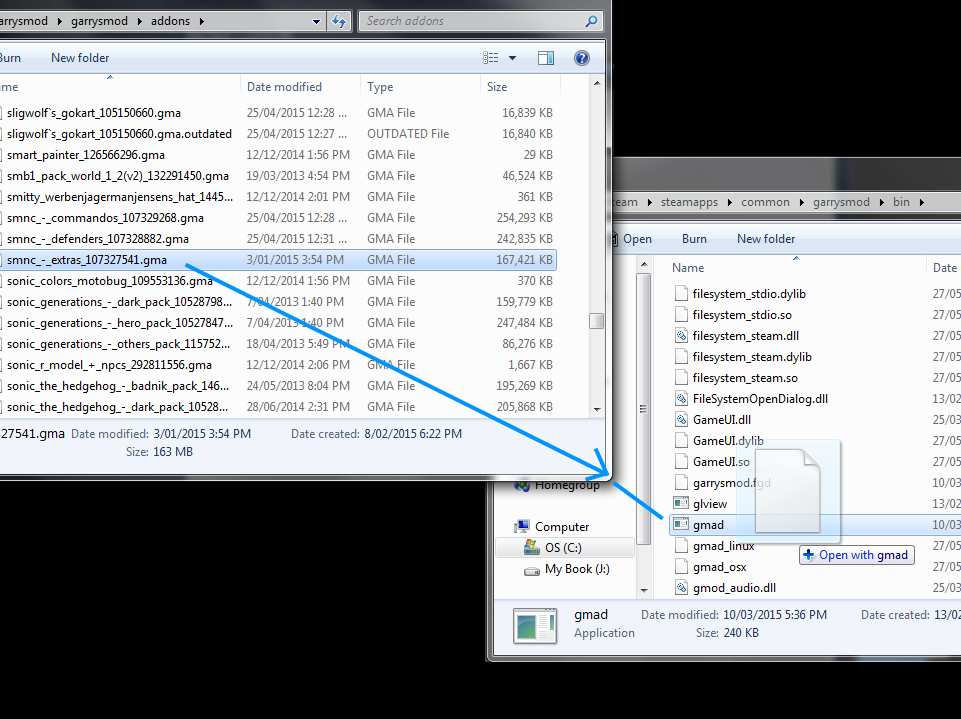Sort addons by Size column header
The height and width of the screenshot is (719, 961).
[520, 87]
